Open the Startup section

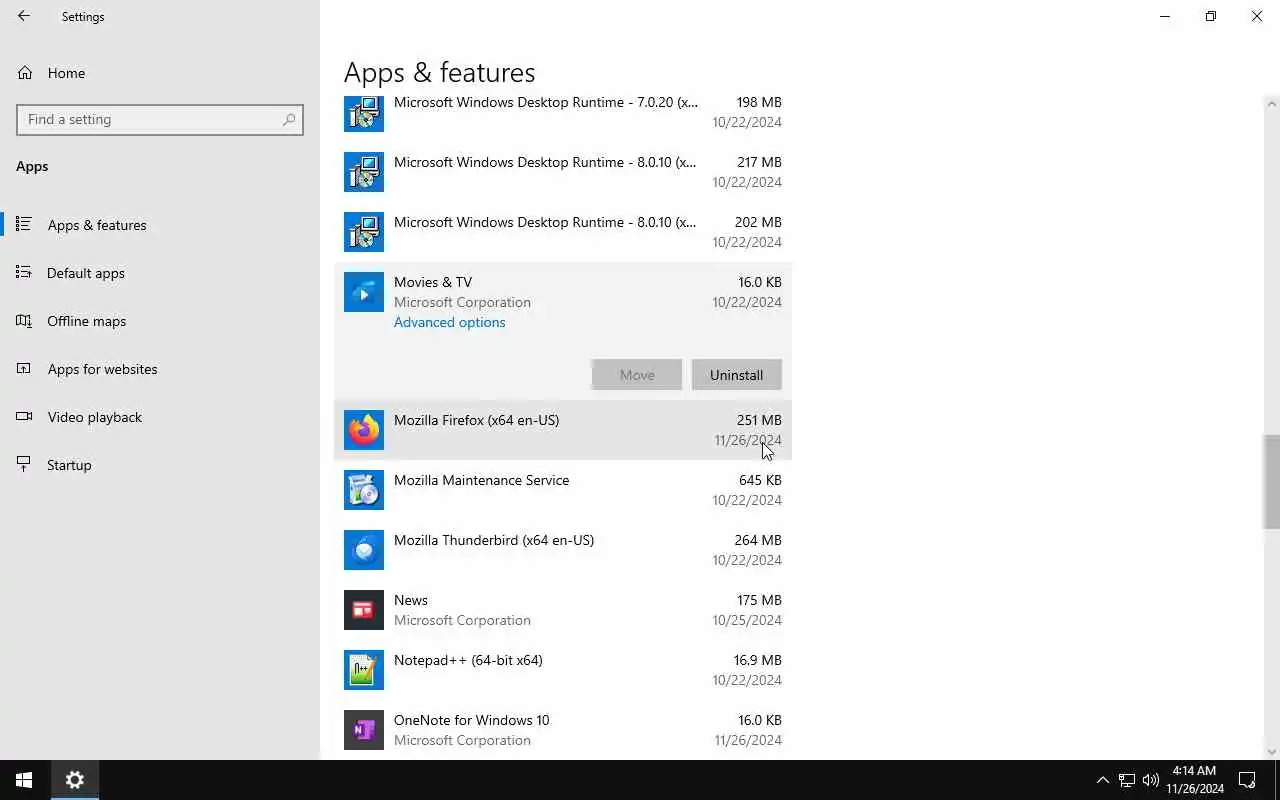click(160, 465)
